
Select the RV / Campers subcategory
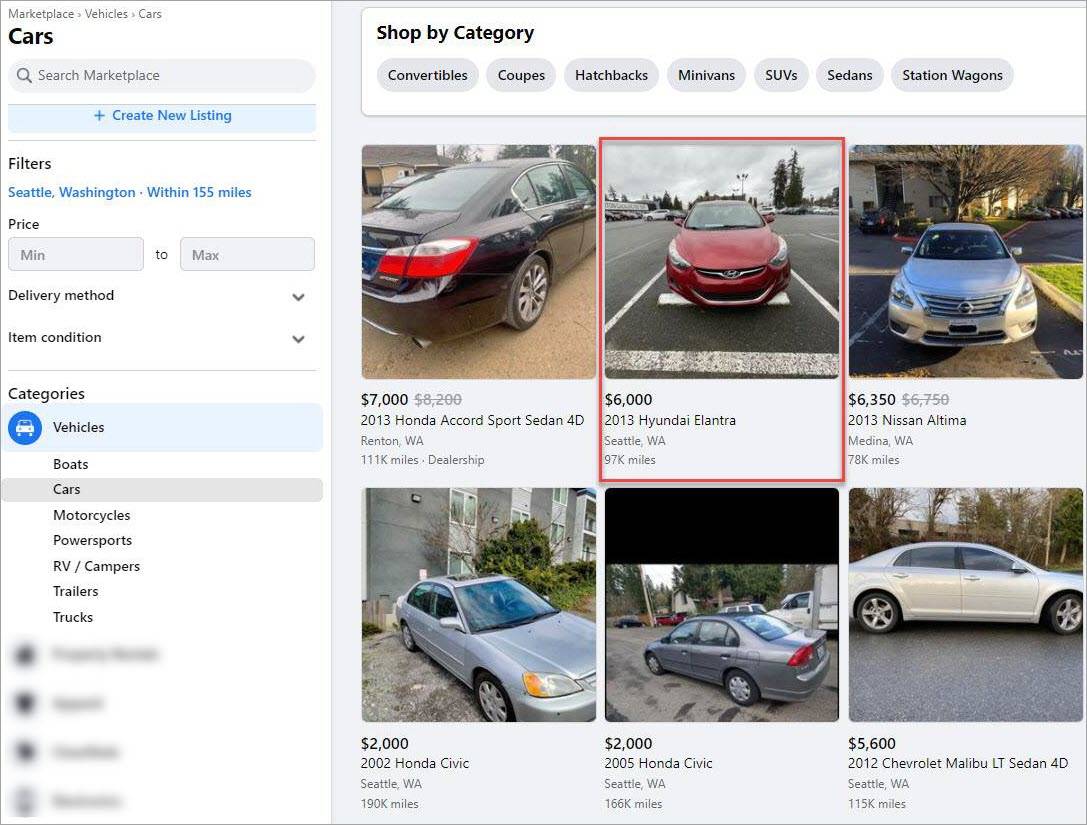pos(96,566)
